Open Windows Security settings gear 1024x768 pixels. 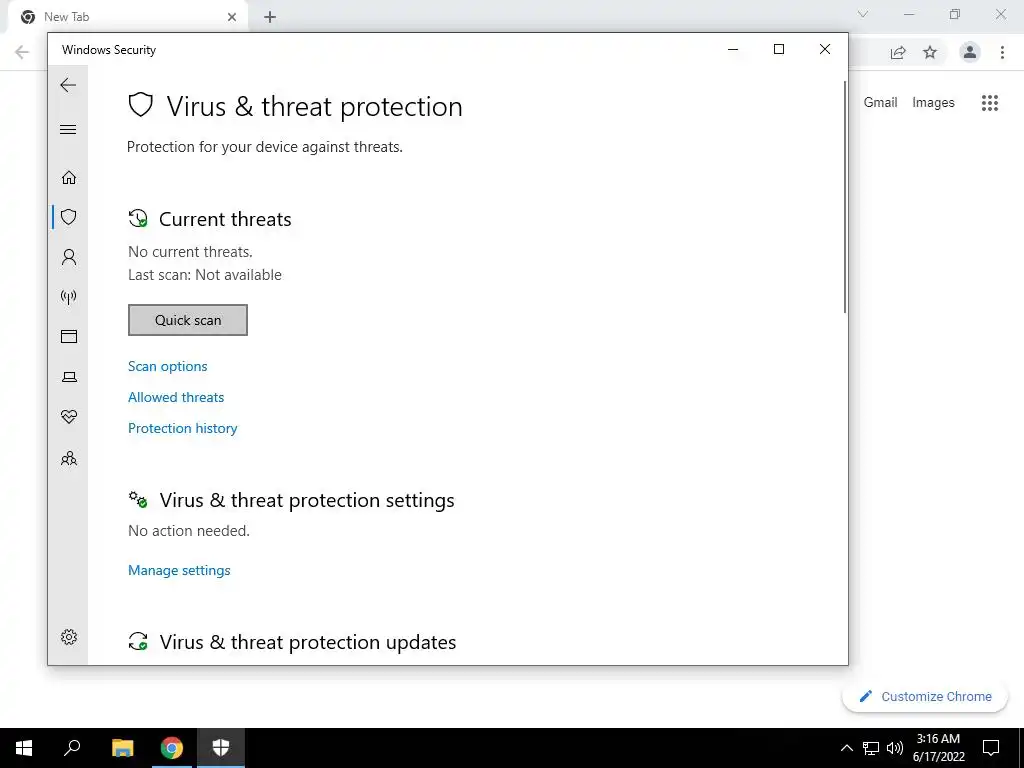pyautogui.click(x=69, y=637)
